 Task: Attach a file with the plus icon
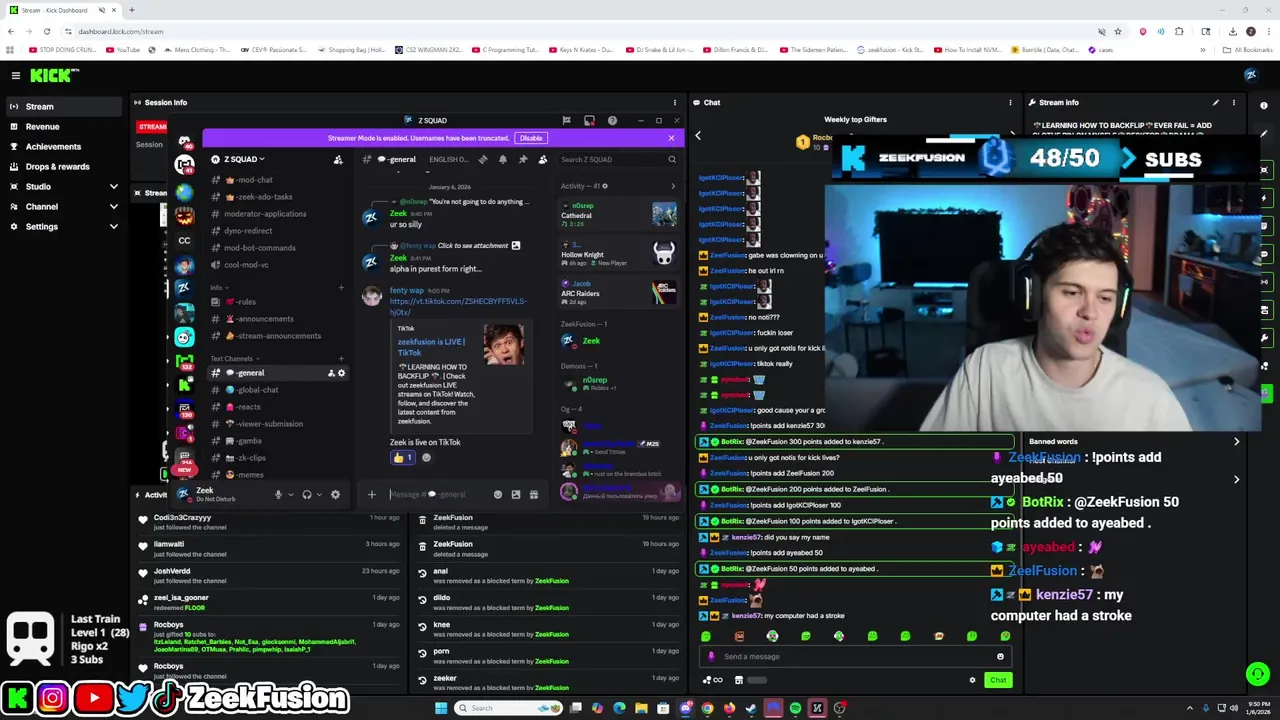click(372, 494)
